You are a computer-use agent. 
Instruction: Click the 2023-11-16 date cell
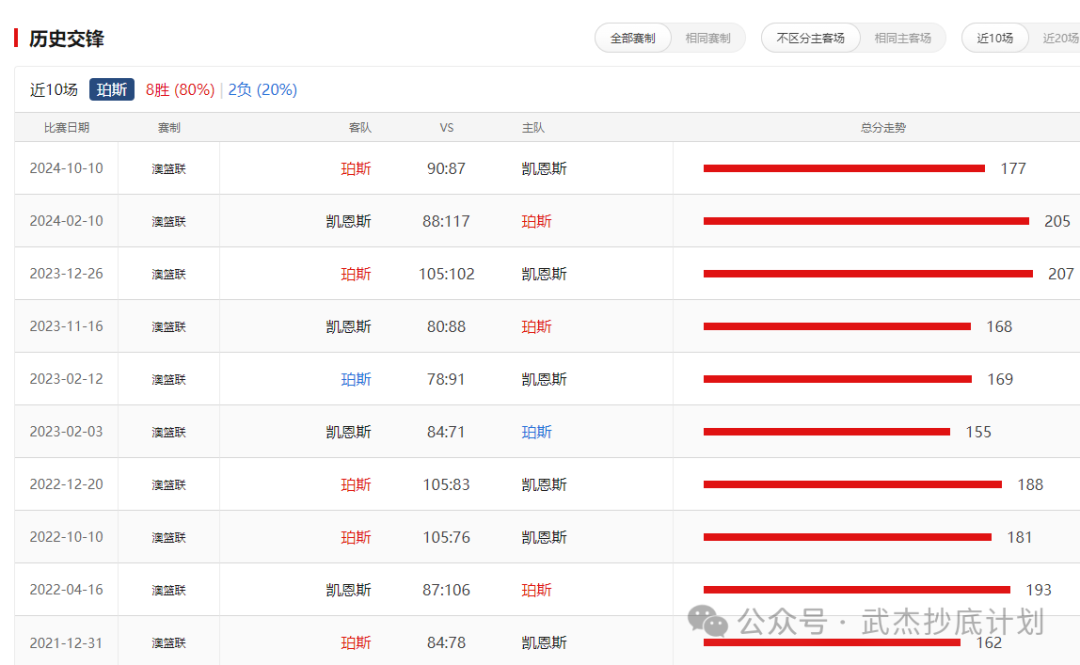coord(66,327)
